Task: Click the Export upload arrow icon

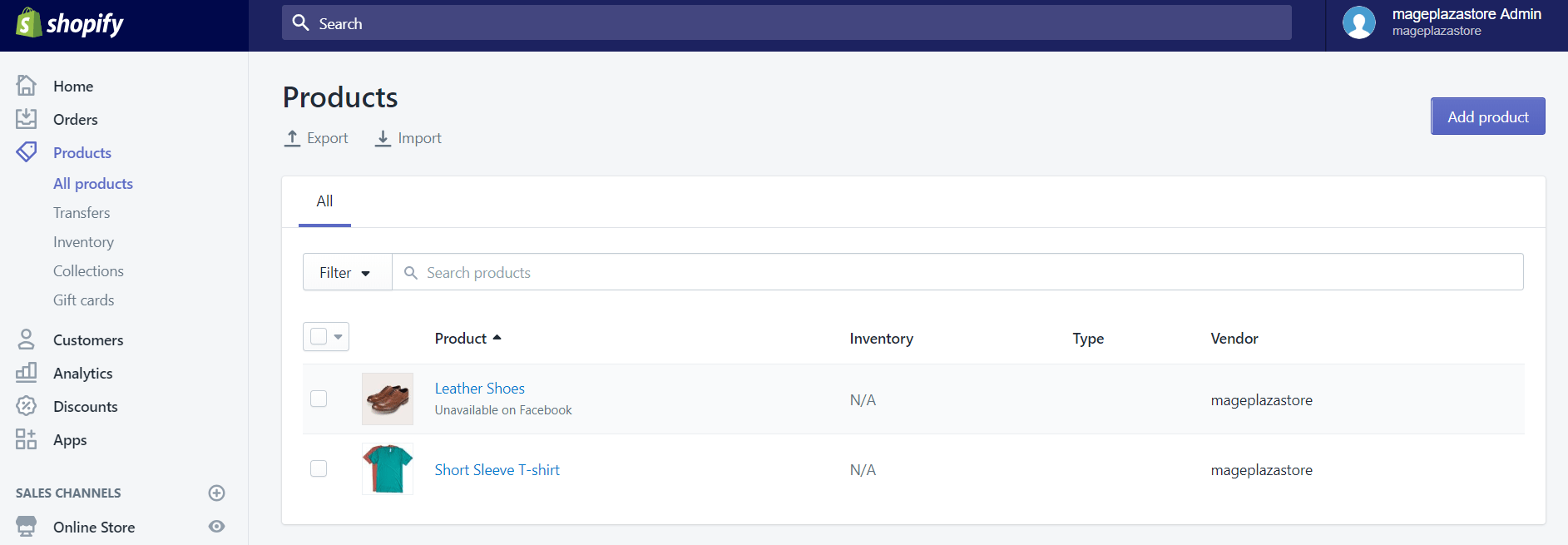Action: (x=292, y=138)
